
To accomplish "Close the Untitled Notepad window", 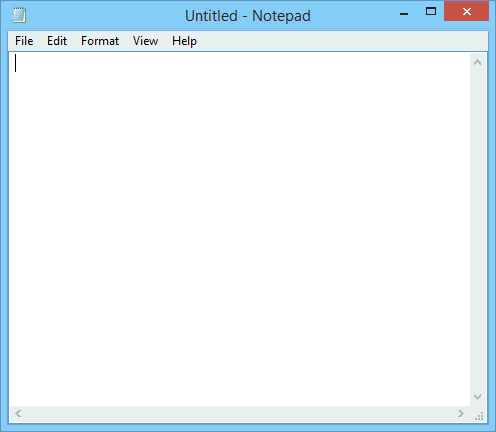I will tap(466, 11).
